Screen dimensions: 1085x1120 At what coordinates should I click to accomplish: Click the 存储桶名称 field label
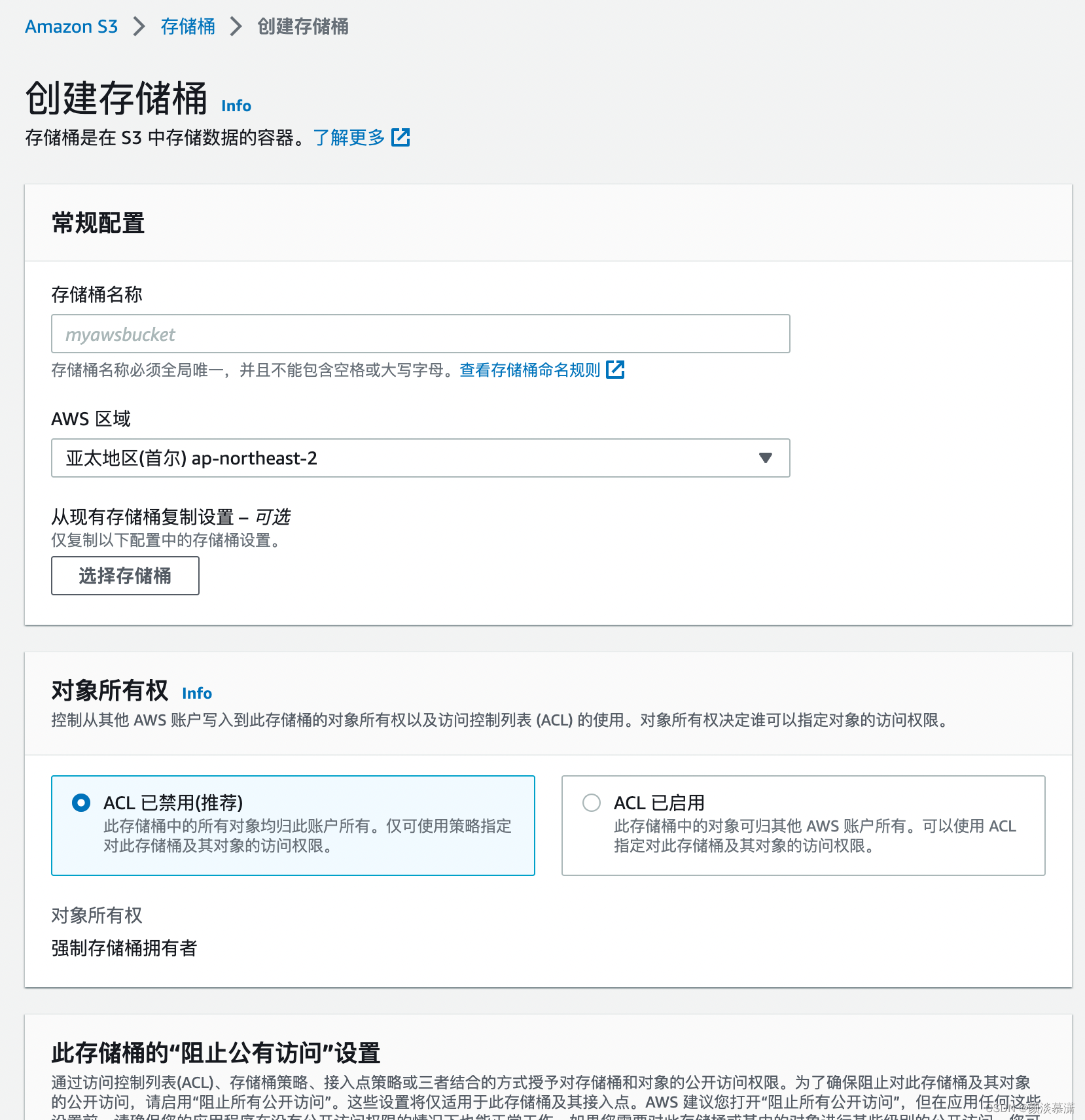click(97, 294)
